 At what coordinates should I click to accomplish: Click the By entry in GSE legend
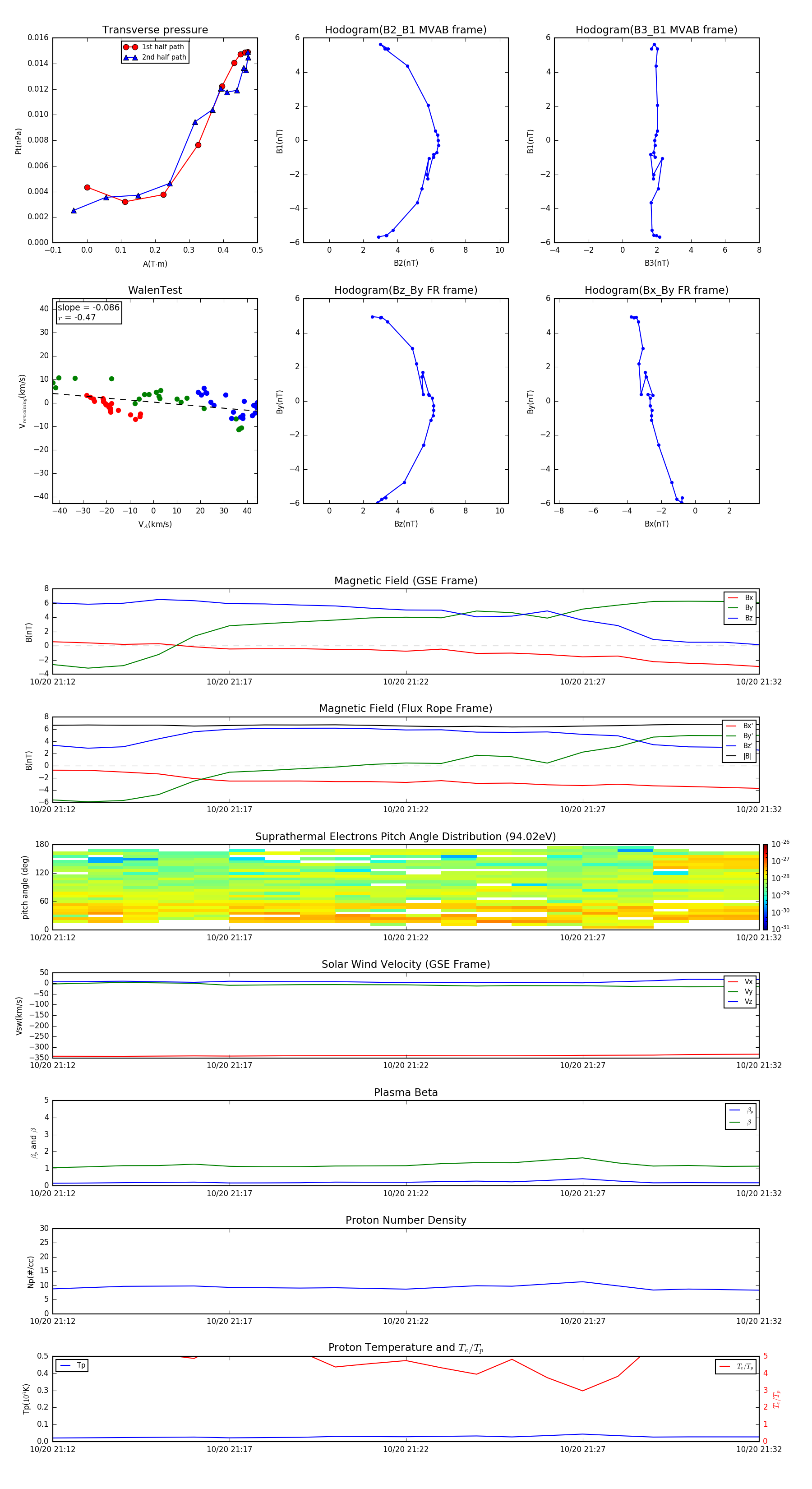[740, 607]
